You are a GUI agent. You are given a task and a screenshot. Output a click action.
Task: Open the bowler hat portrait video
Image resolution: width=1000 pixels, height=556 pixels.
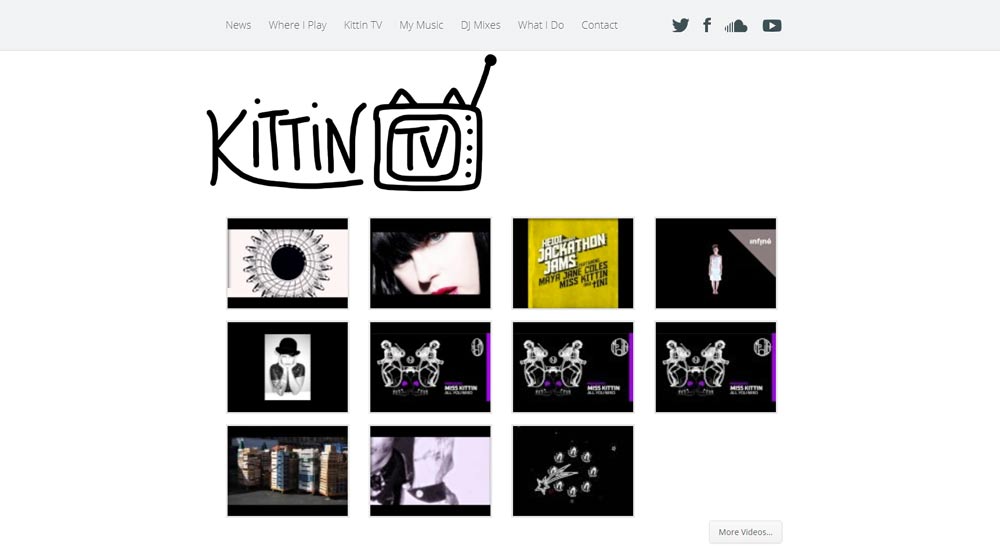tap(288, 367)
